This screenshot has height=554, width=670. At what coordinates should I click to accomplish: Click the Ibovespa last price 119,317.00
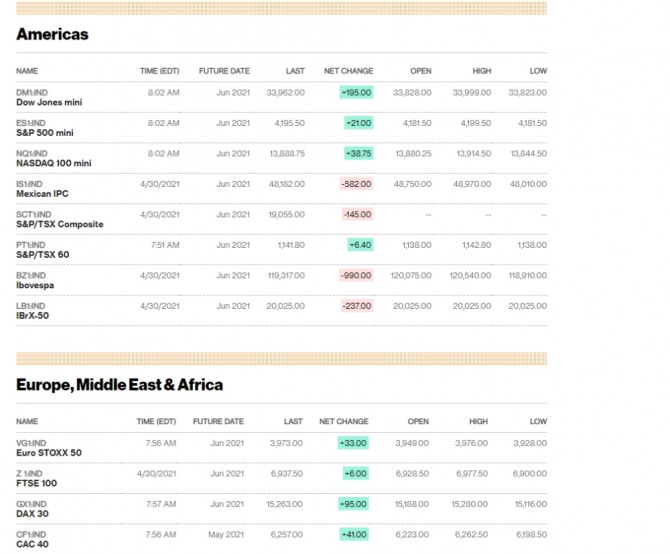[x=286, y=276]
